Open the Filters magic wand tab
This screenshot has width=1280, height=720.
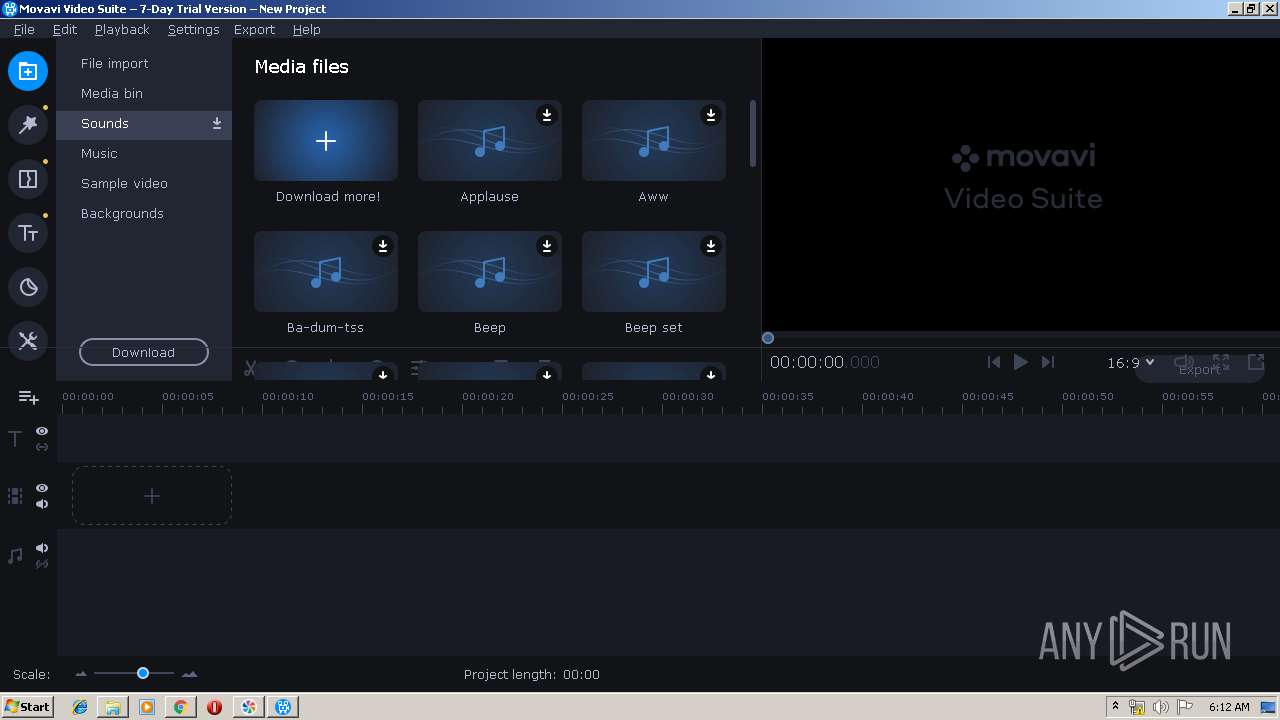tap(28, 125)
